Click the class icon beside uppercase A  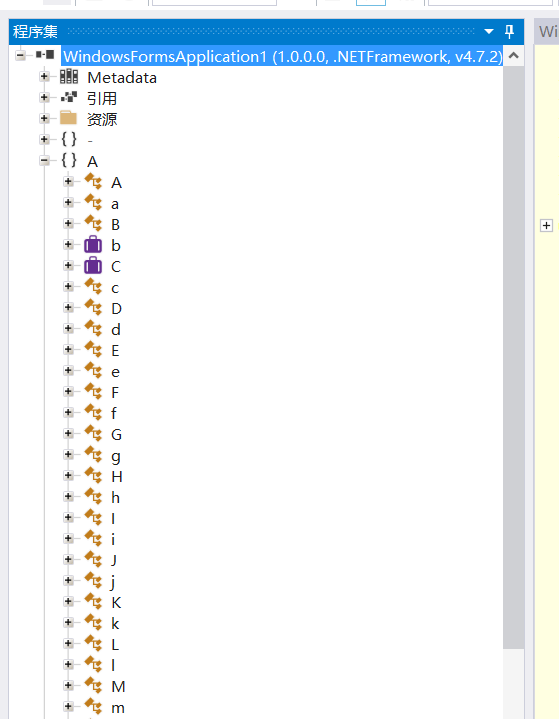tap(94, 182)
